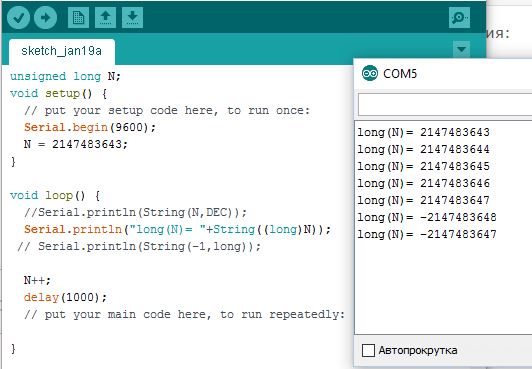This screenshot has height=369, width=532.
Task: Click the 'N = 2147483643;' code line
Action: pyautogui.click(x=76, y=144)
